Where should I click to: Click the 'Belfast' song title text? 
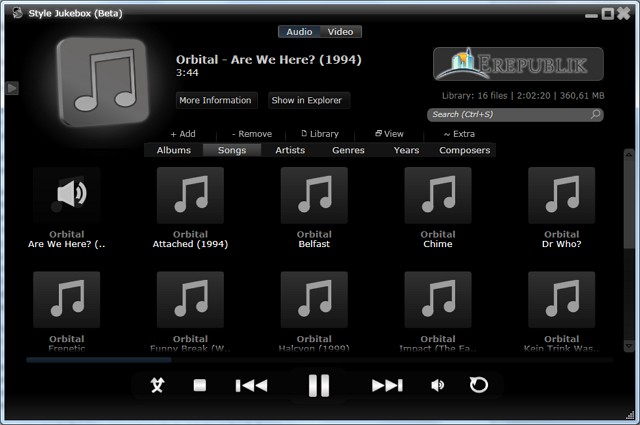(314, 244)
